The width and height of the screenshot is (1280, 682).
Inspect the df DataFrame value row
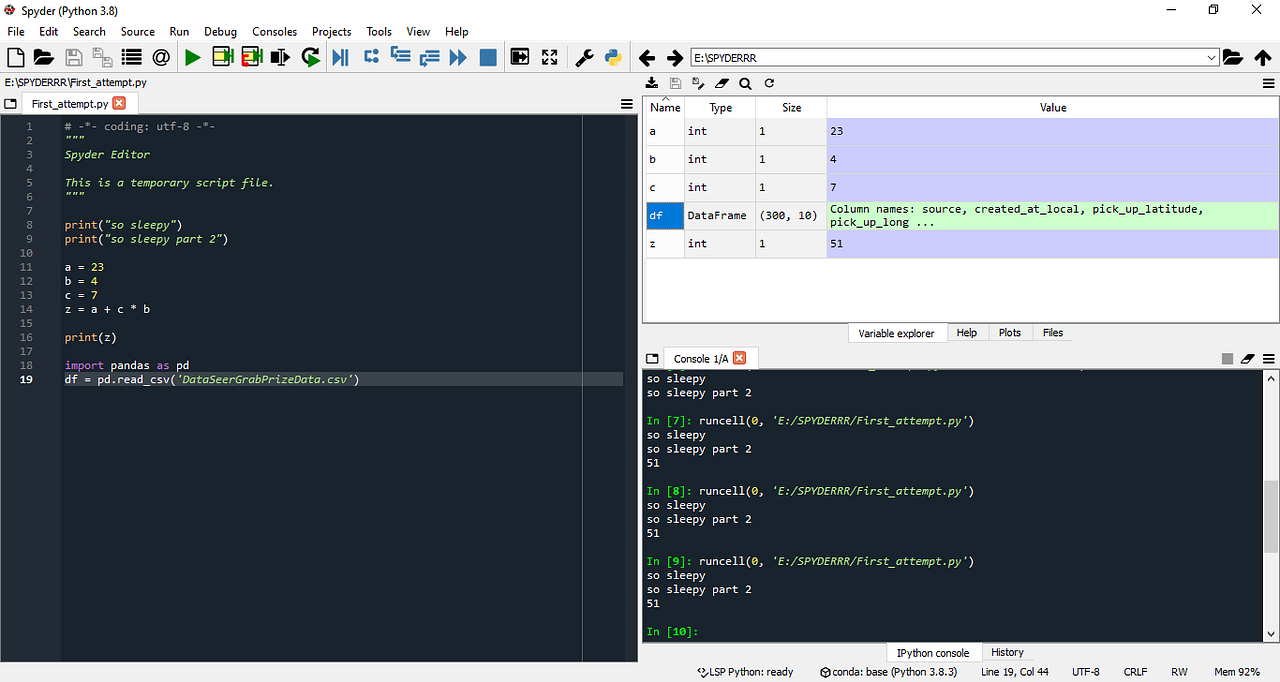point(1050,215)
